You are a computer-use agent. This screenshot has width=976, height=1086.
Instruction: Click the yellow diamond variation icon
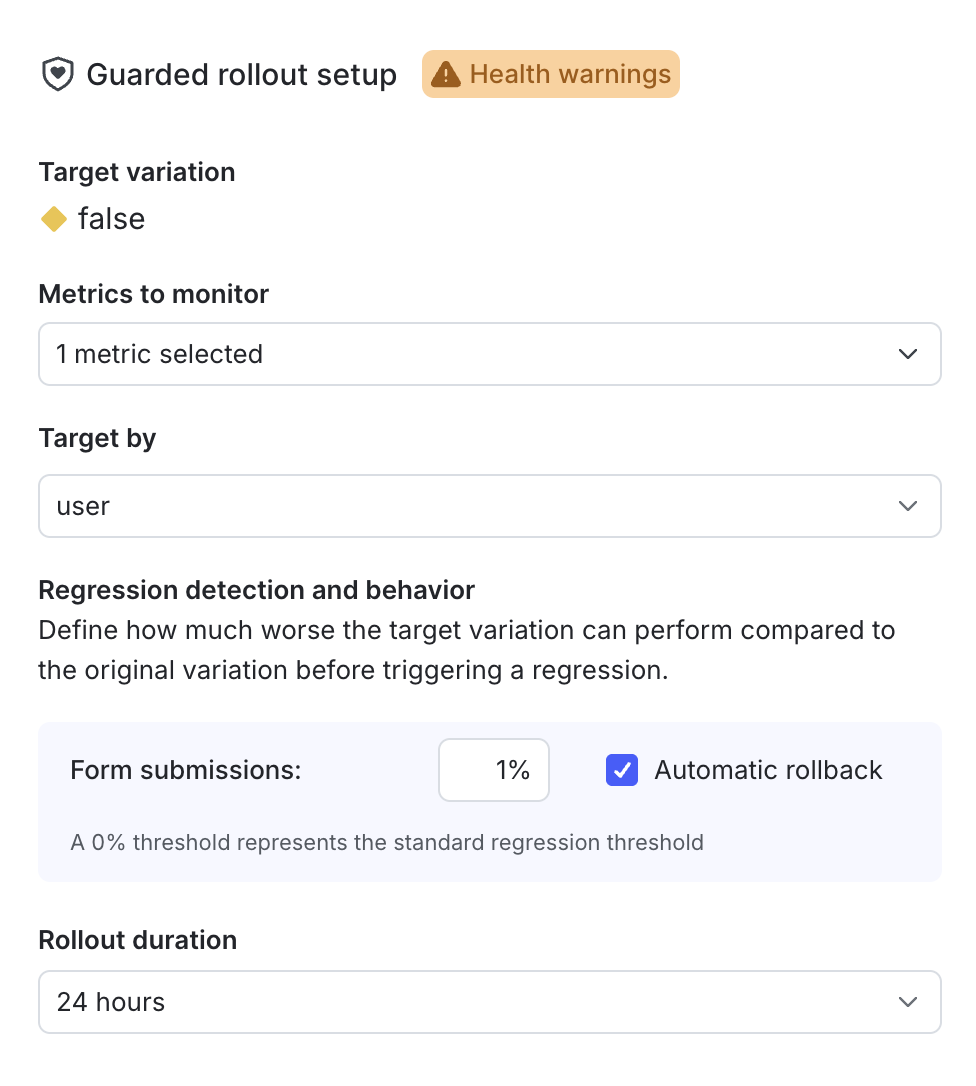coord(54,219)
